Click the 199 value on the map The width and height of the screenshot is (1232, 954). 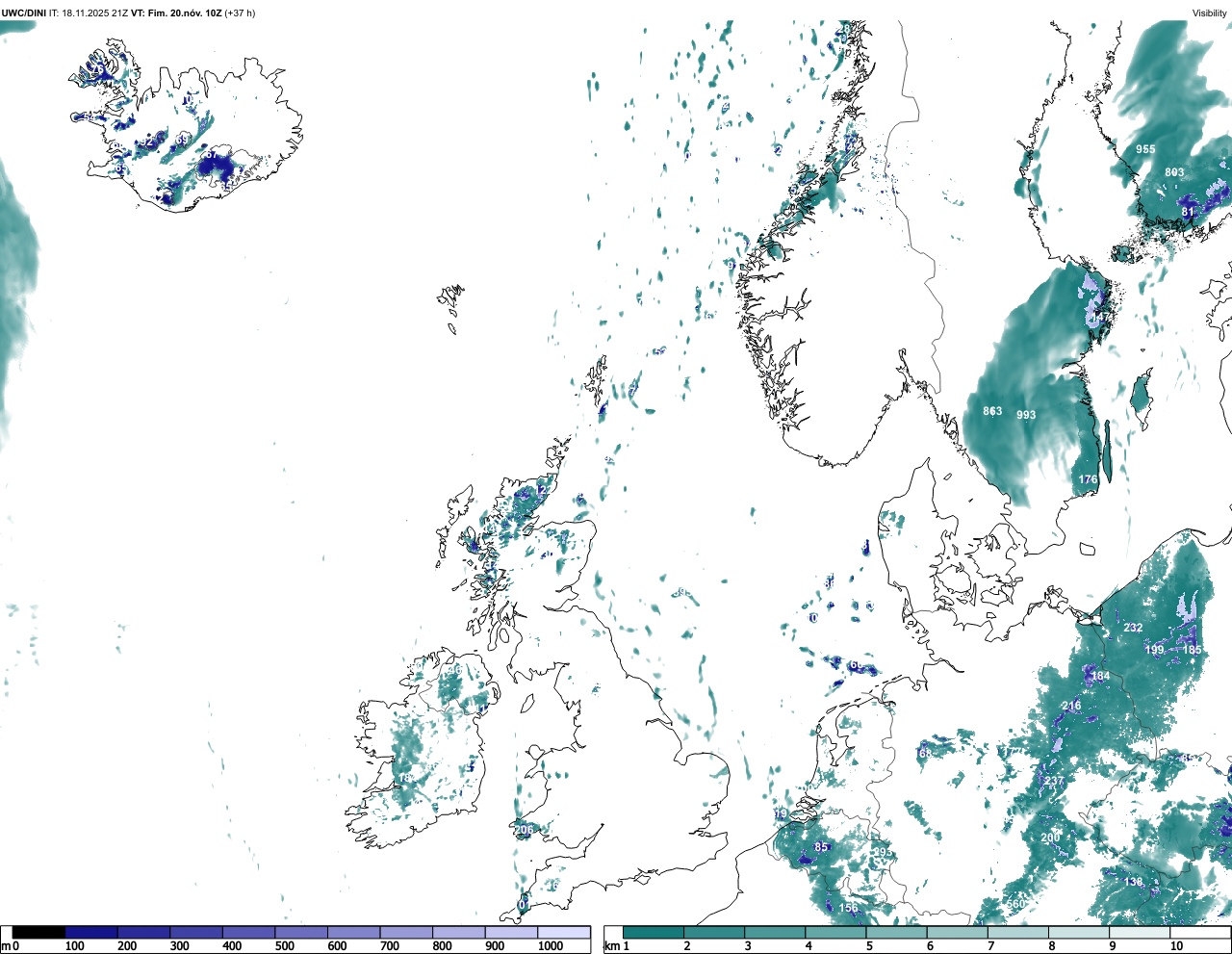(x=1154, y=650)
